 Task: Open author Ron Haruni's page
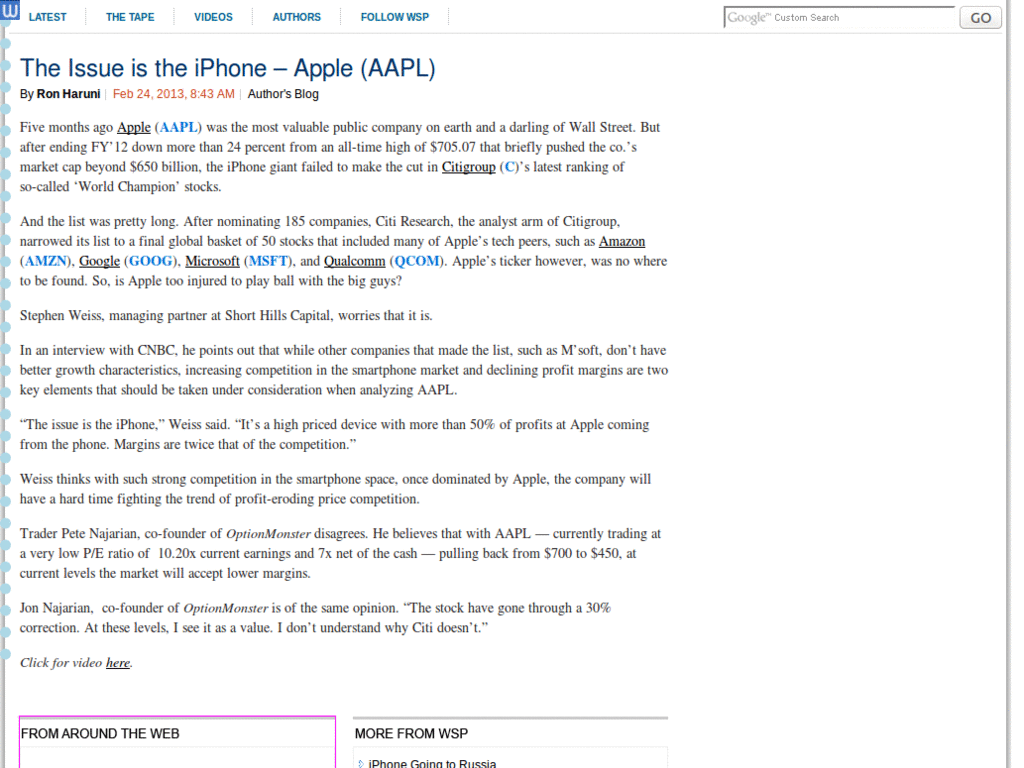[x=68, y=94]
